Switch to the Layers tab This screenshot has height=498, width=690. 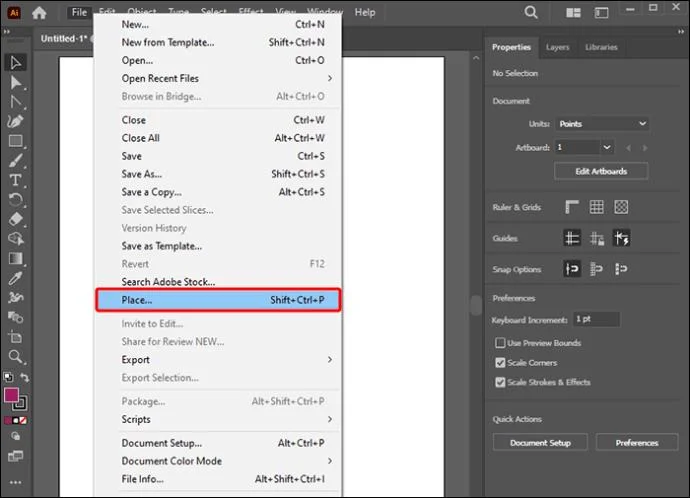point(557,47)
